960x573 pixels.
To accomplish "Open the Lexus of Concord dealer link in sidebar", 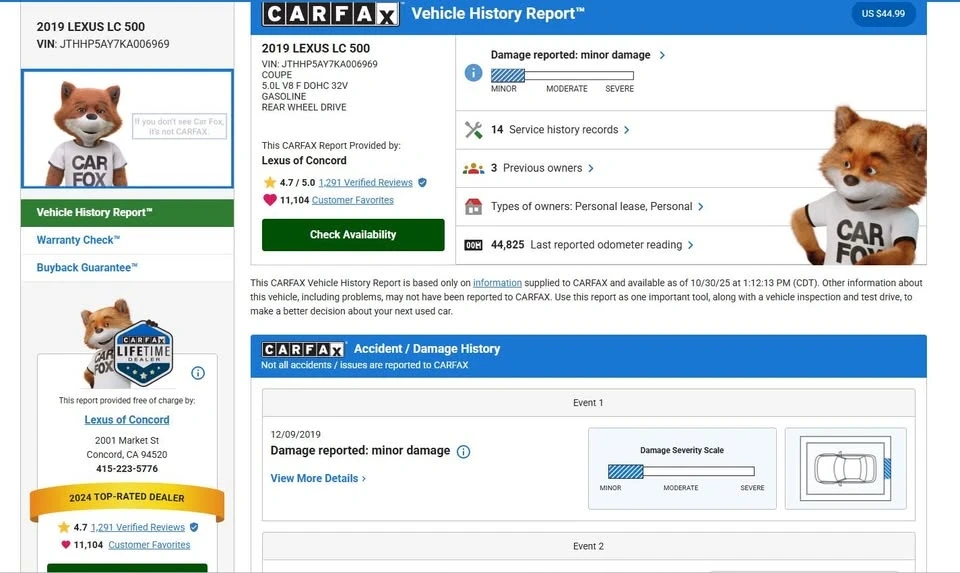I will [127, 420].
